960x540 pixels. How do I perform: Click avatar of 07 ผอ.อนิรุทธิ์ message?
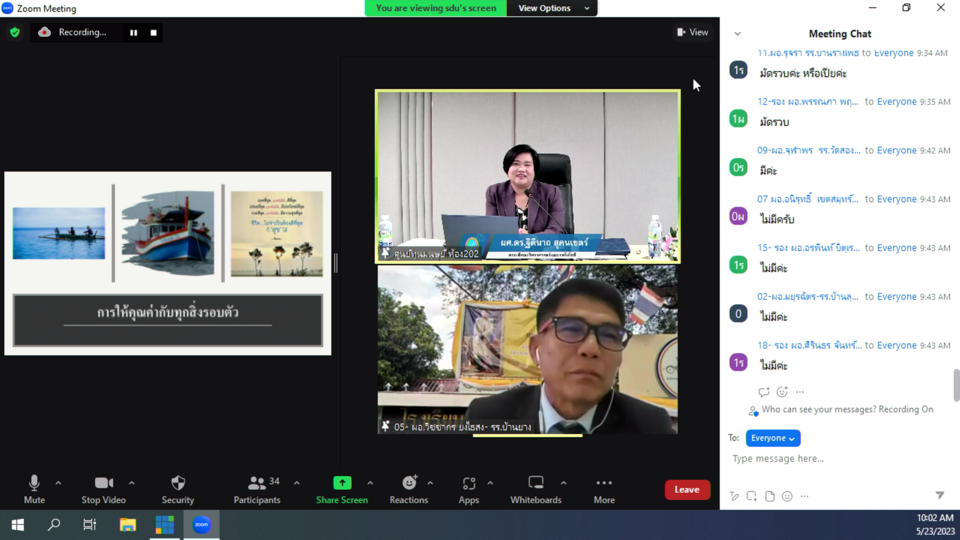coord(738,216)
